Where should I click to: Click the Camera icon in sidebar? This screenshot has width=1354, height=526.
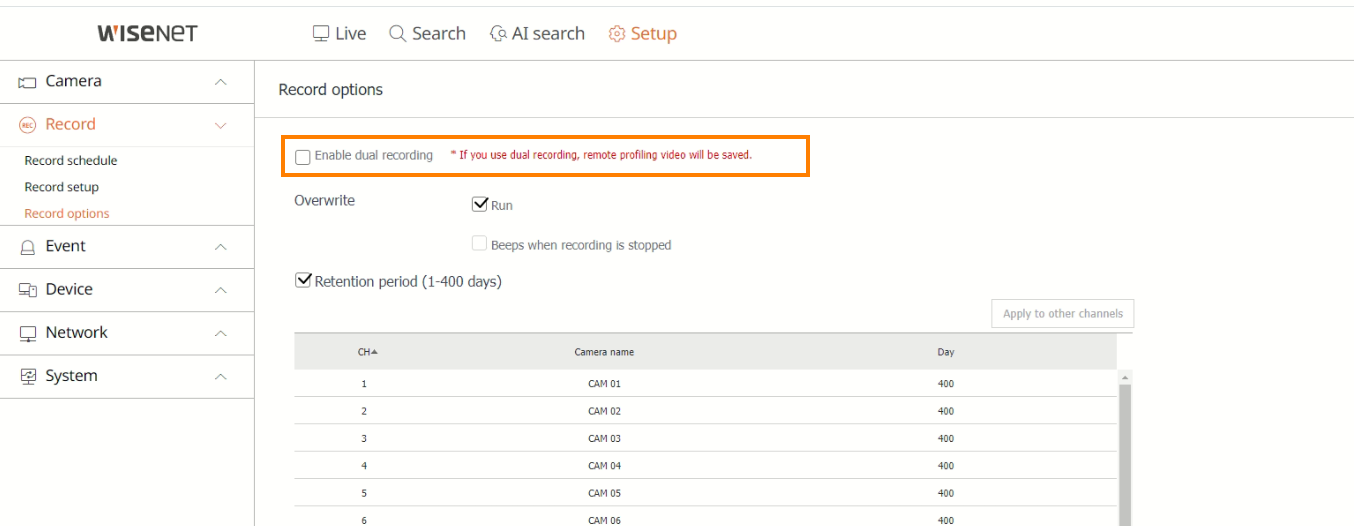[x=28, y=82]
